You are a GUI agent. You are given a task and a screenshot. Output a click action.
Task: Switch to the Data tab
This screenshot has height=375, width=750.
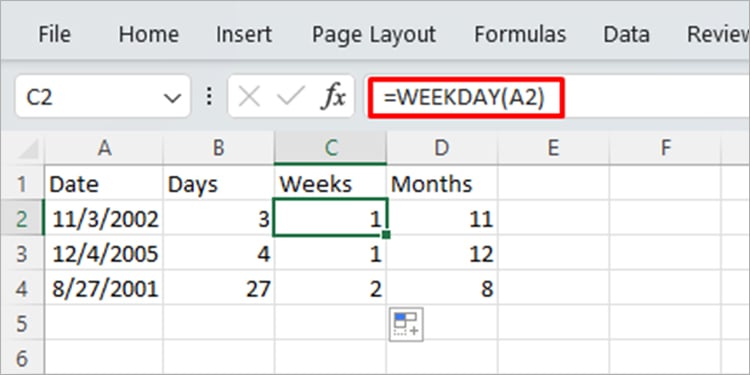coord(626,34)
